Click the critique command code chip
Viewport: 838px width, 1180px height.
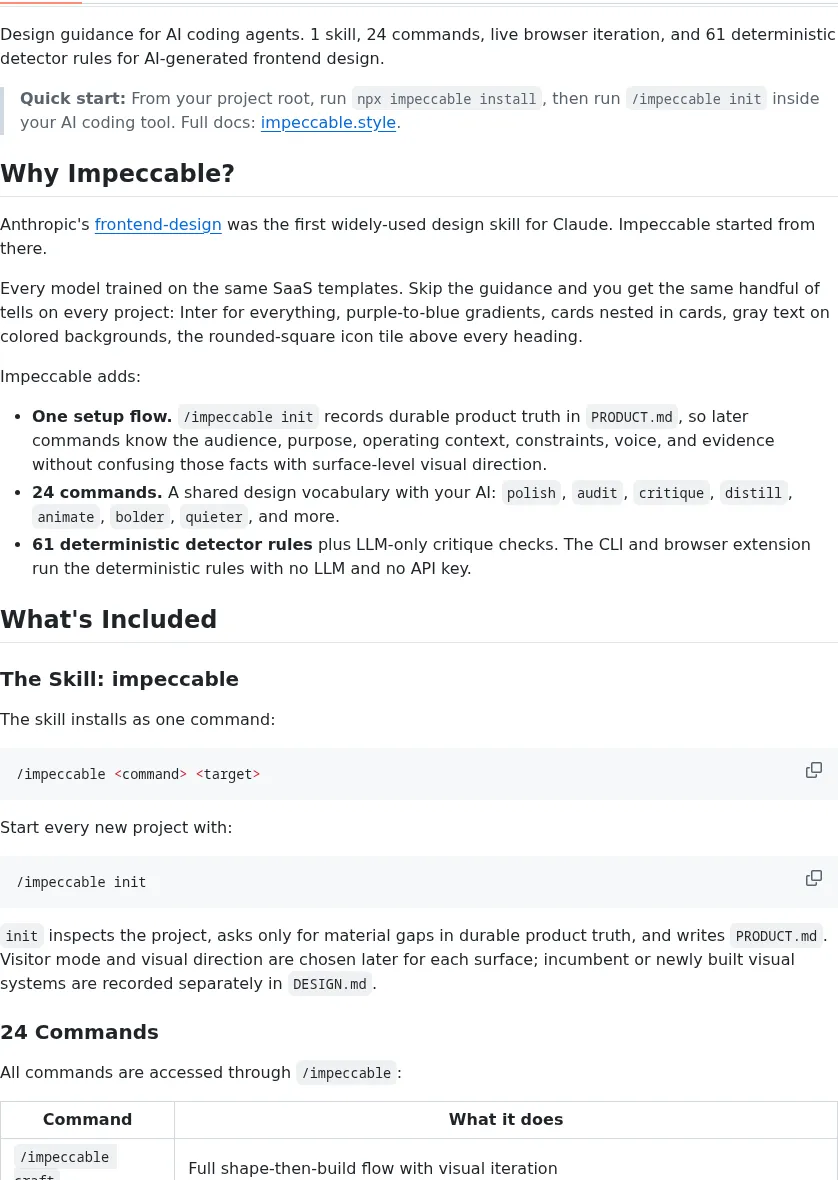(671, 493)
